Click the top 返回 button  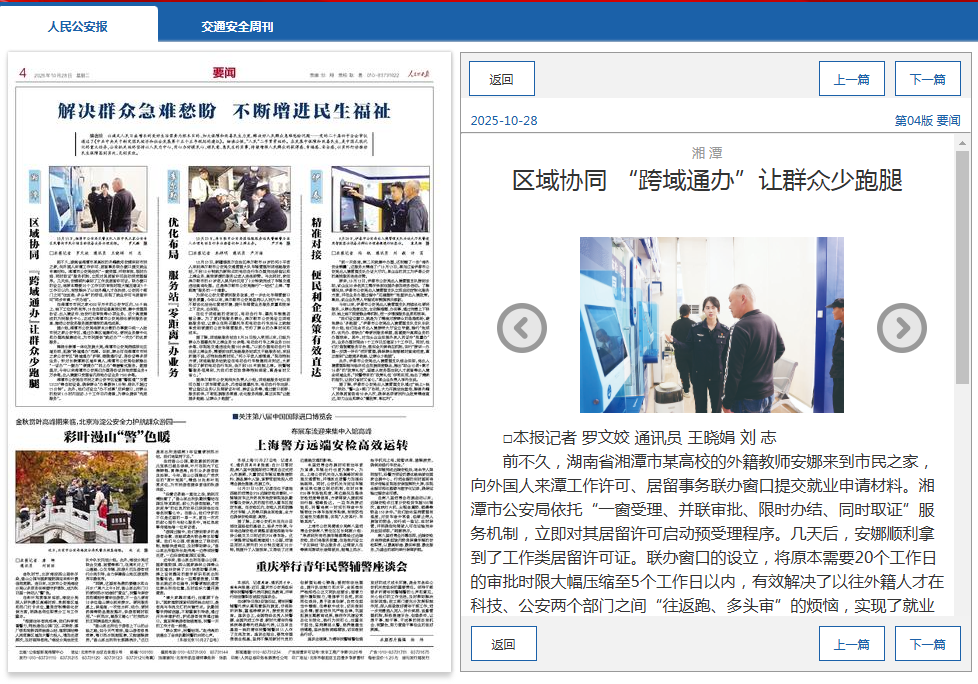click(x=501, y=79)
